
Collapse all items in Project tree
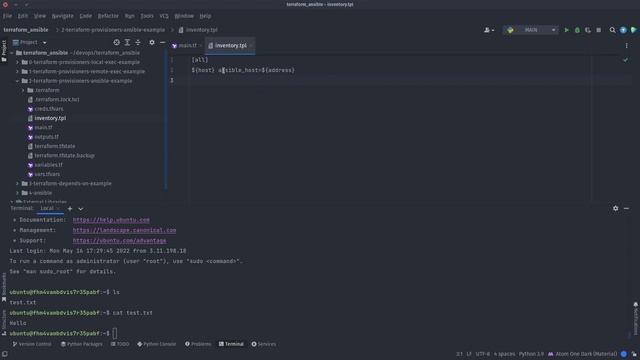pyautogui.click(x=138, y=42)
